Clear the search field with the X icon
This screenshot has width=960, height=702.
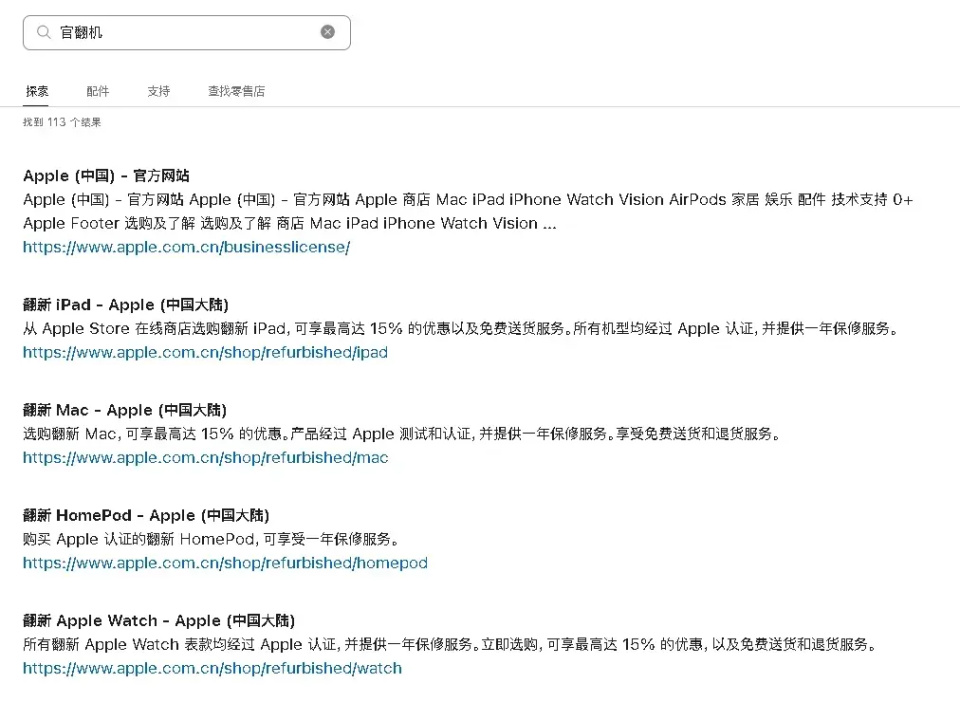pos(327,31)
